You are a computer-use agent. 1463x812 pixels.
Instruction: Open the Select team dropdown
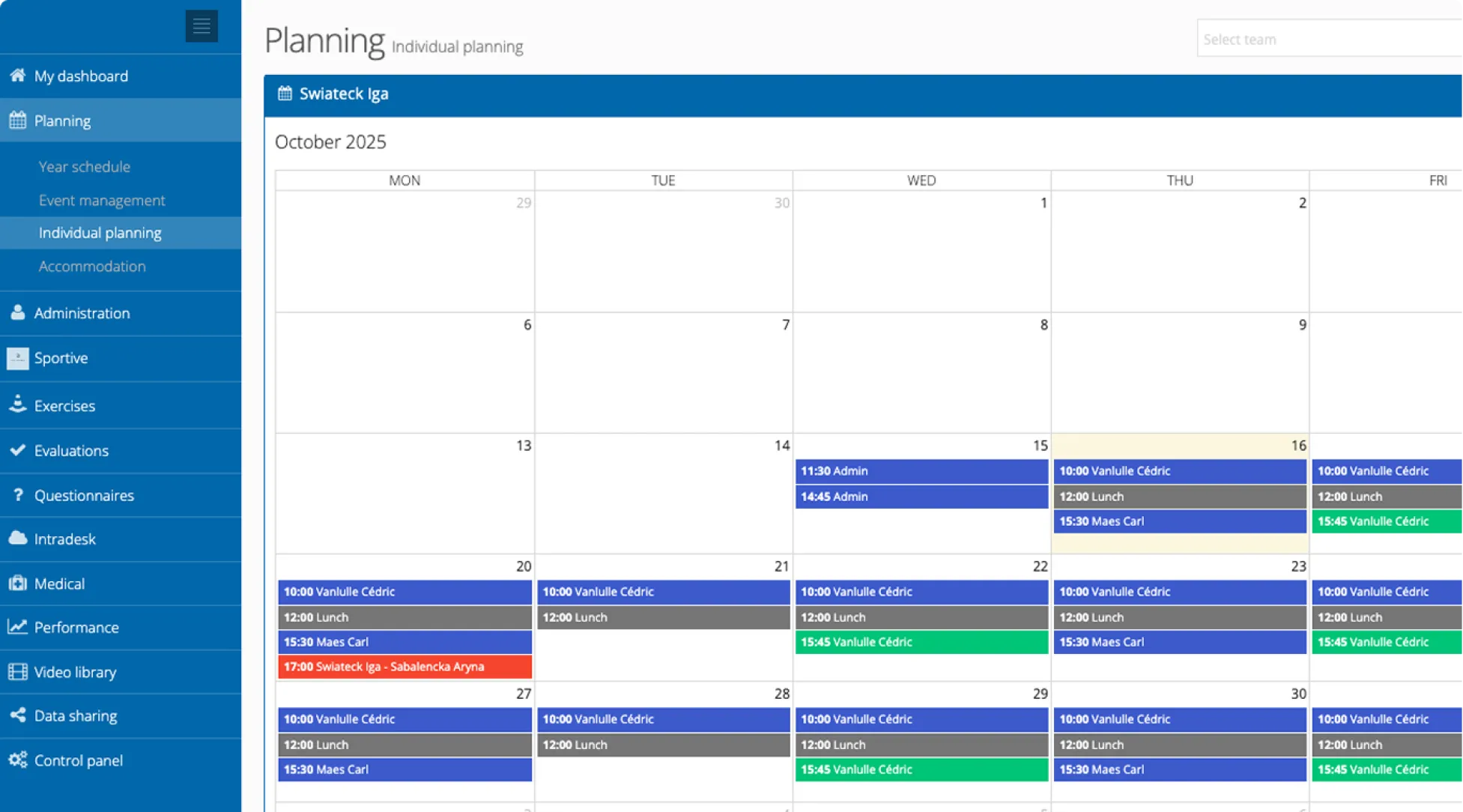(x=1329, y=37)
